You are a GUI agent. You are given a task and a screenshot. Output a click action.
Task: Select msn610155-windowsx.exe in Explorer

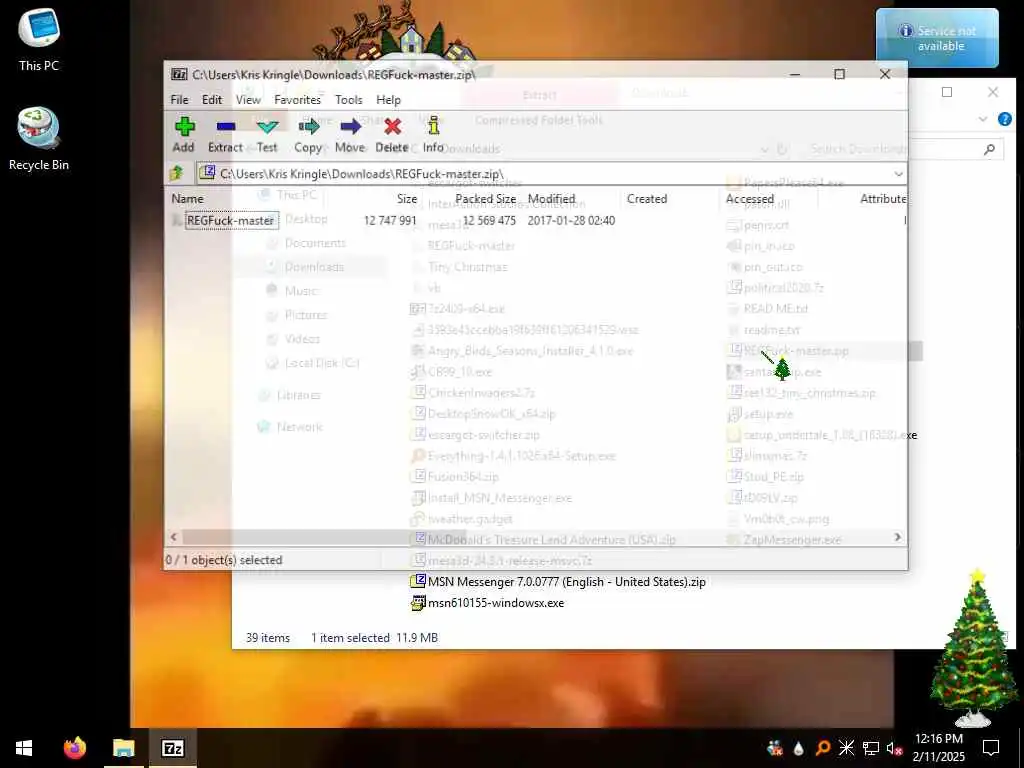[x=487, y=603]
